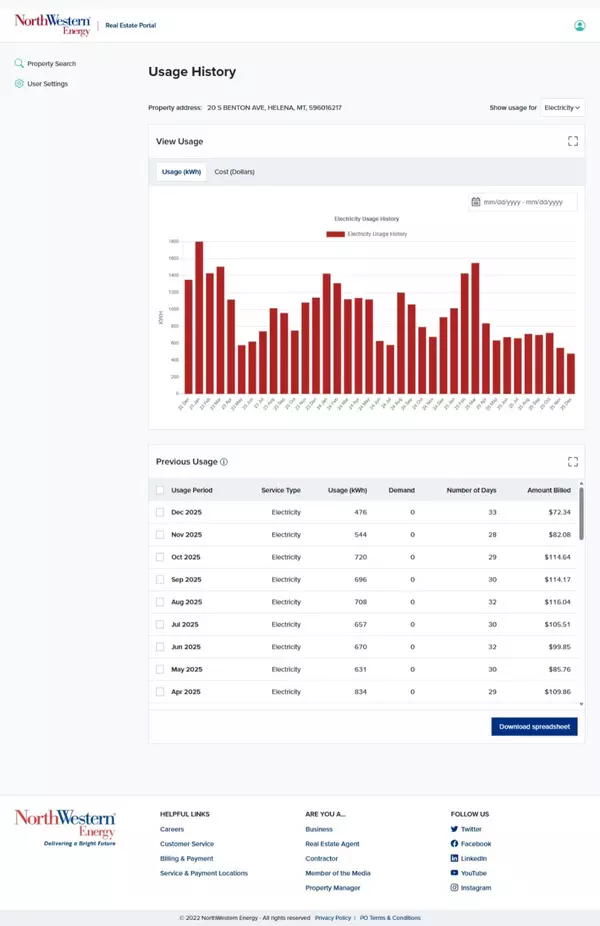Viewport: 600px width, 926px height.
Task: Click the Property Search magnifier icon
Action: [x=19, y=63]
